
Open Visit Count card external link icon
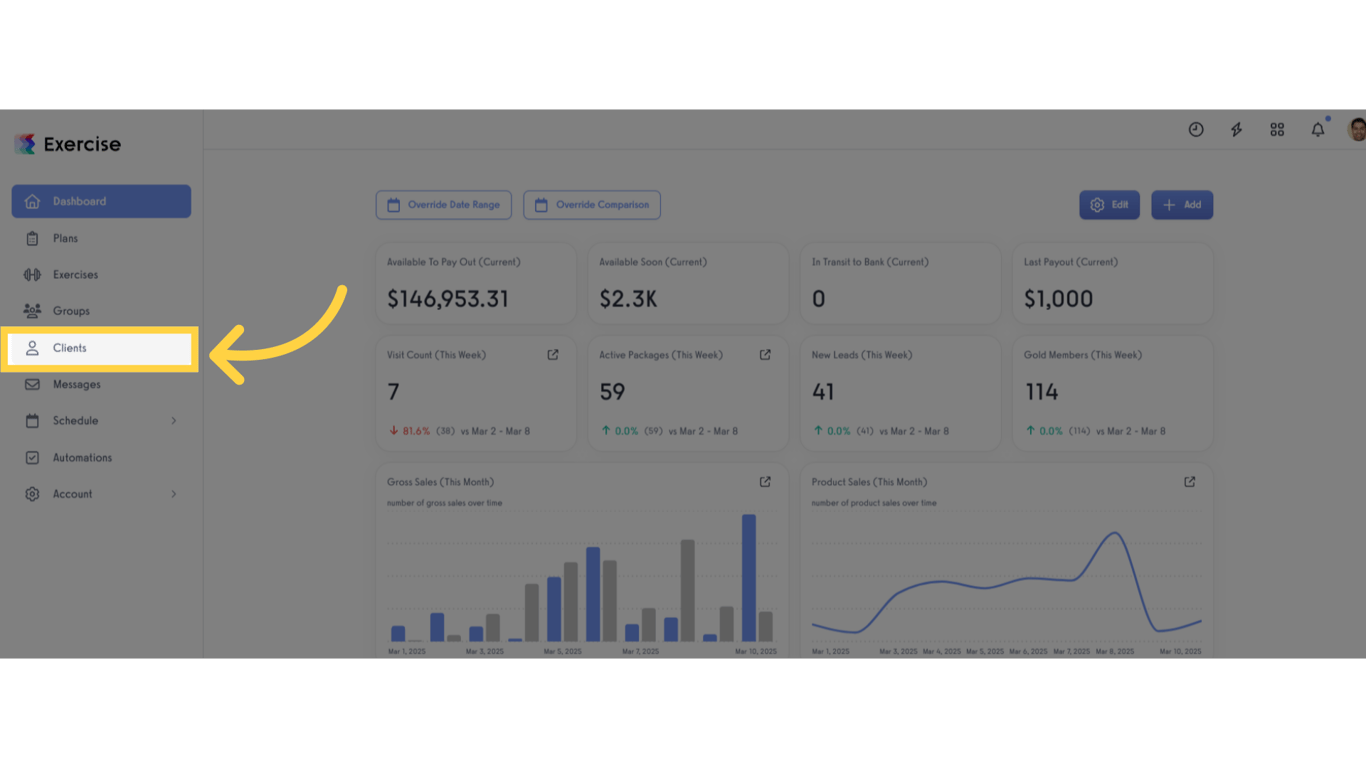click(x=553, y=355)
